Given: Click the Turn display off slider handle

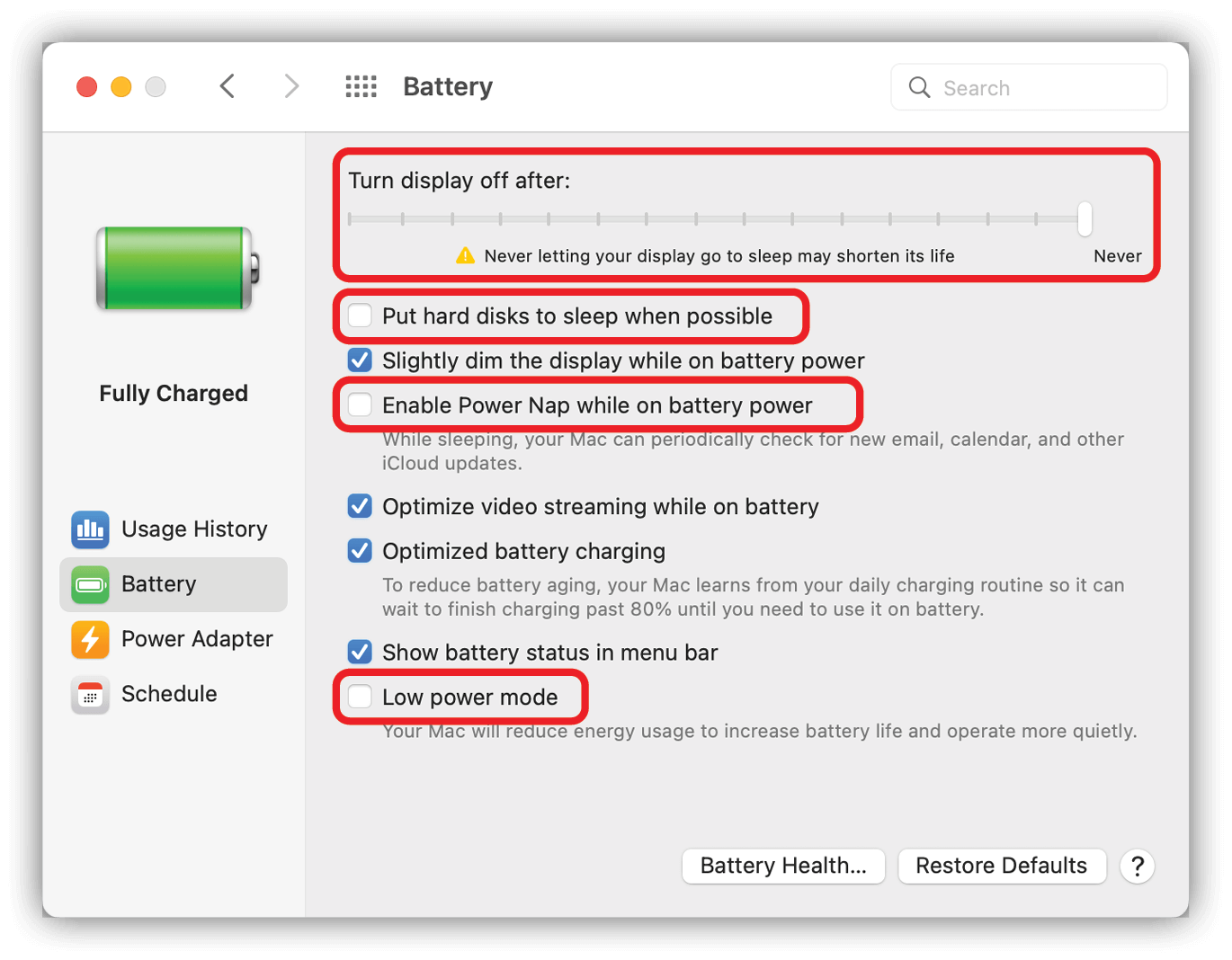Looking at the screenshot, I should click(1085, 218).
